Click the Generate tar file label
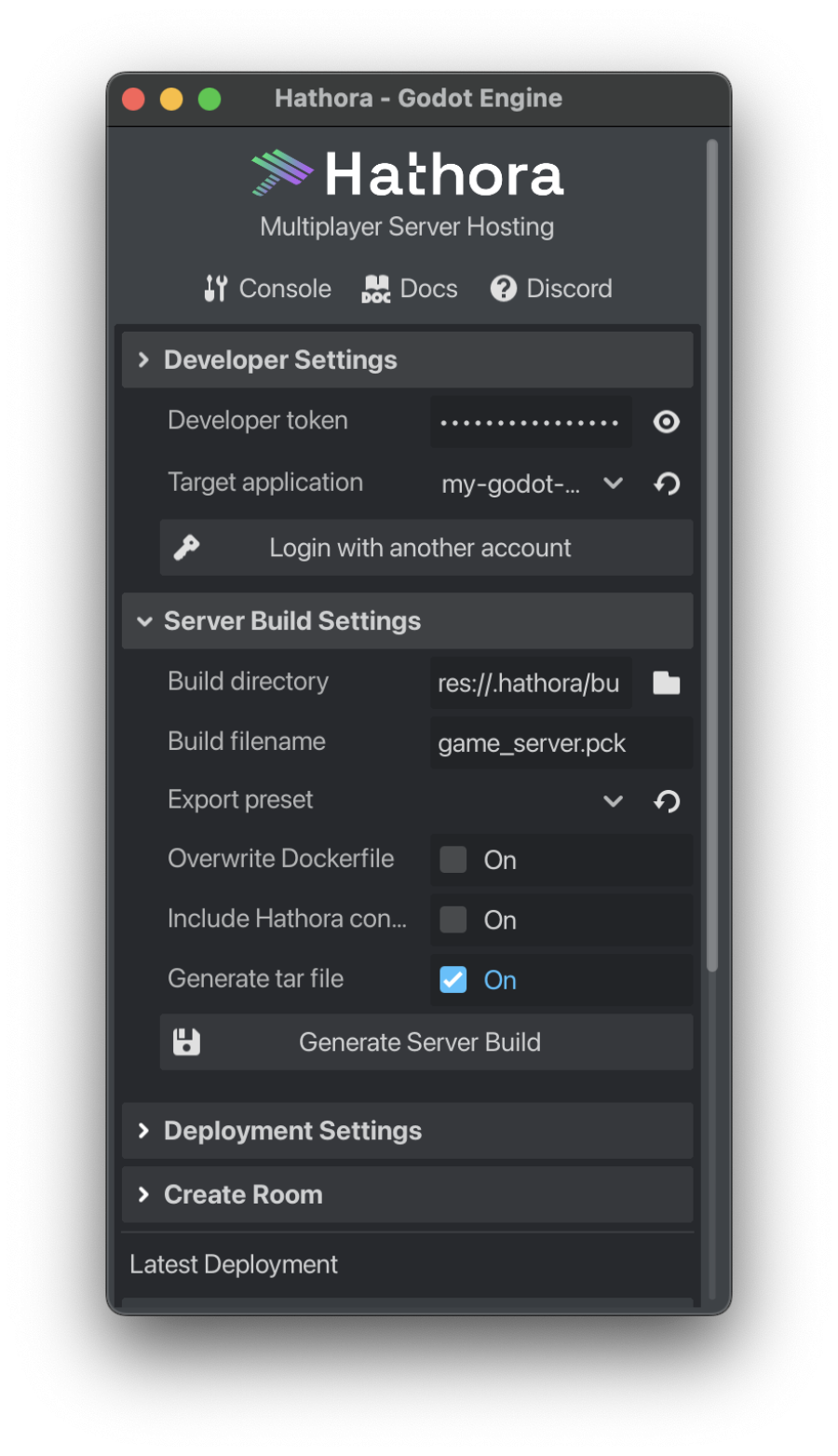Screen dimensions: 838x1456 [x=256, y=979]
